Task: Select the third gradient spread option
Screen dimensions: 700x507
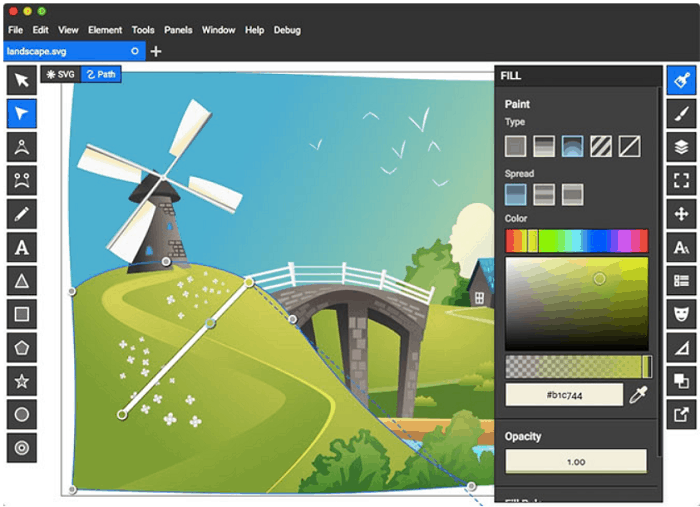Action: [572, 195]
